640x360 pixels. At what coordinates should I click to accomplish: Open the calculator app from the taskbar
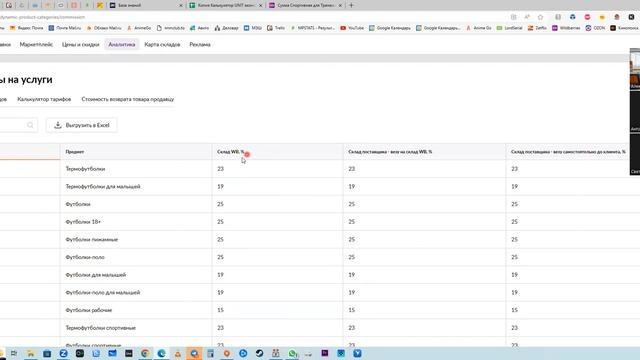(x=210, y=353)
